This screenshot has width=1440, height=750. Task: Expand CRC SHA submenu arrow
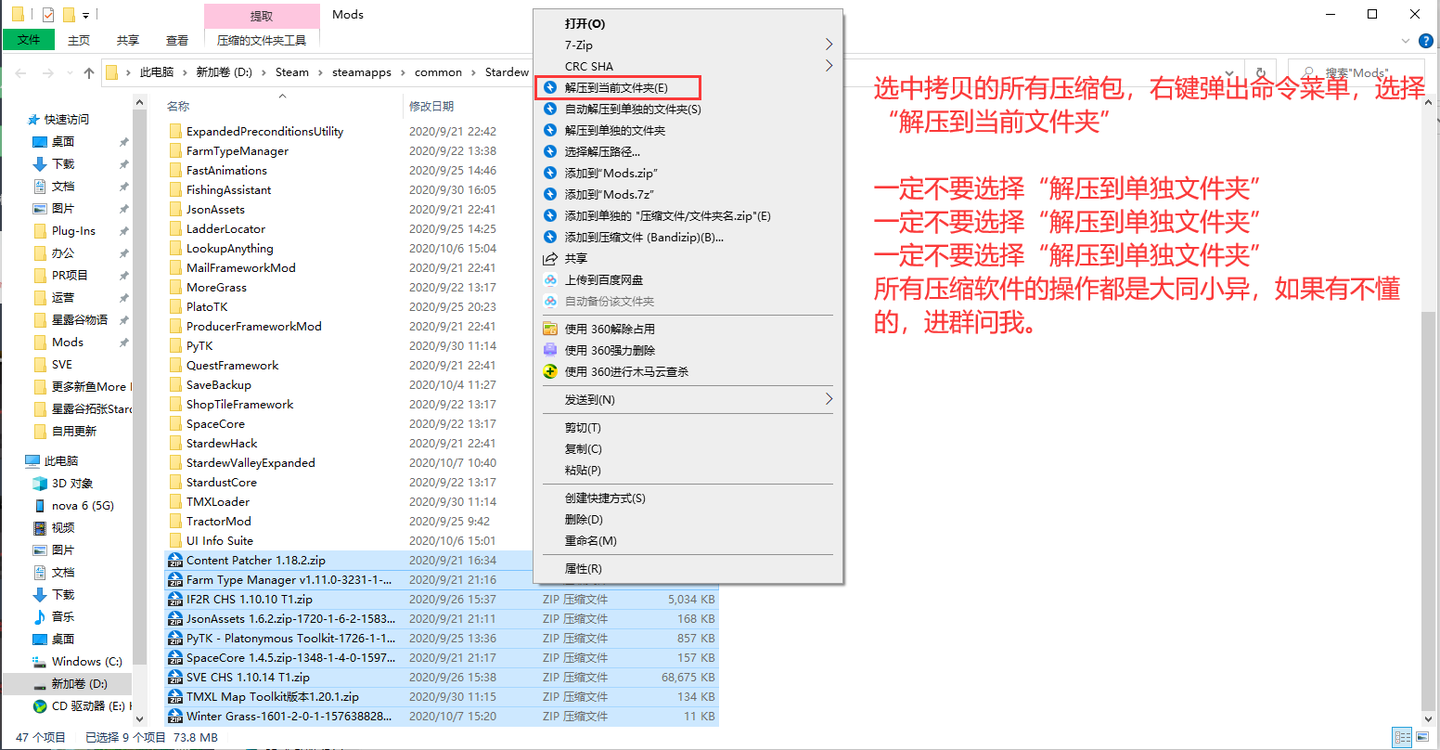(x=829, y=66)
